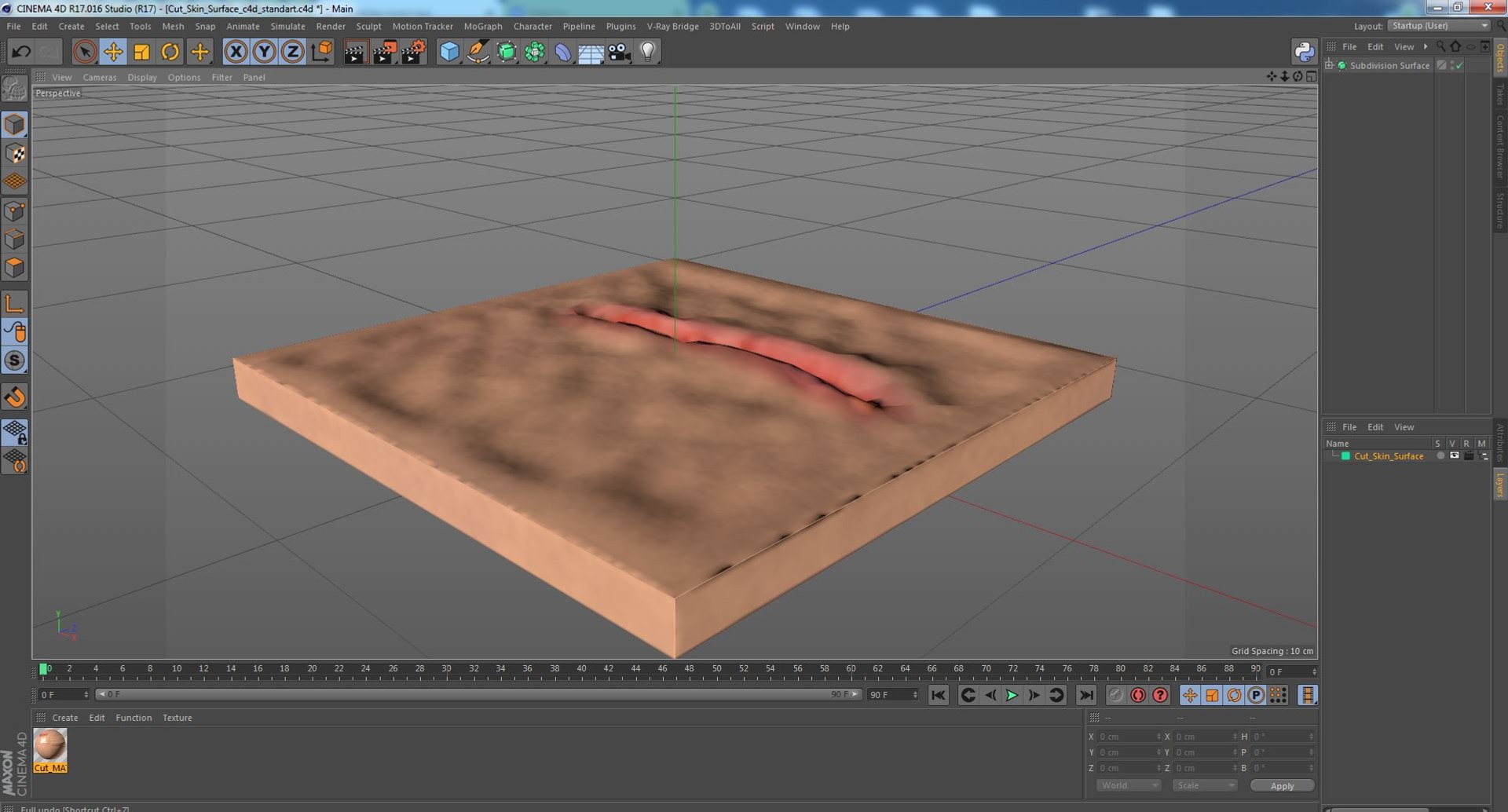Open material manager Create menu

click(x=65, y=718)
